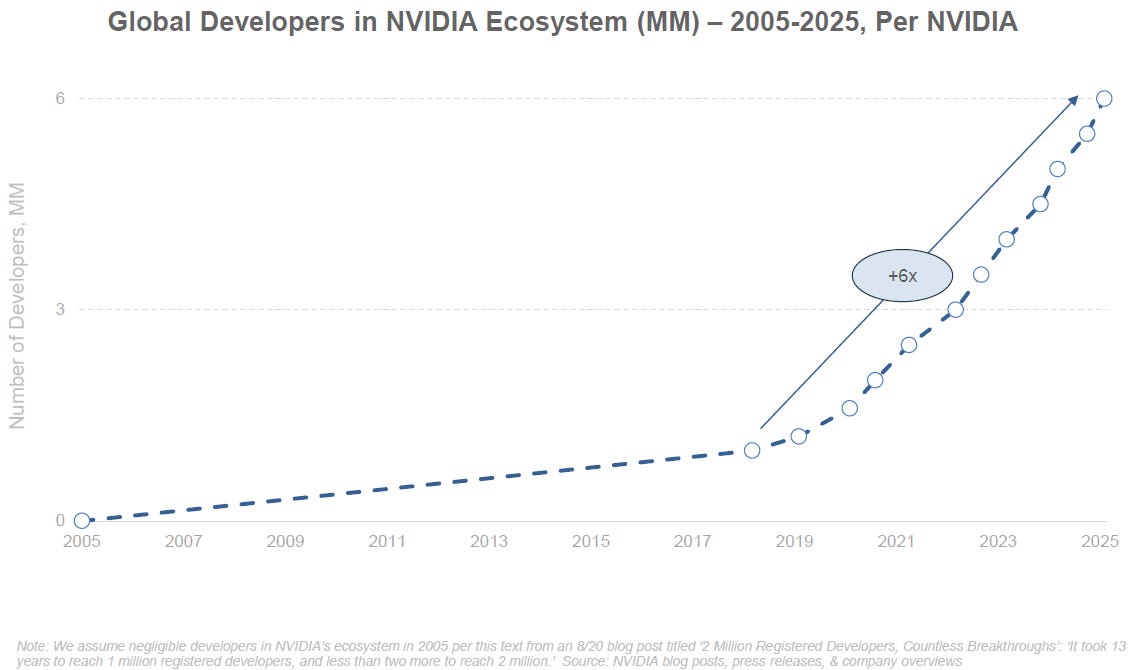The height and width of the screenshot is (670, 1131).
Task: Select the topmost data point at 6 million
Action: (1104, 99)
